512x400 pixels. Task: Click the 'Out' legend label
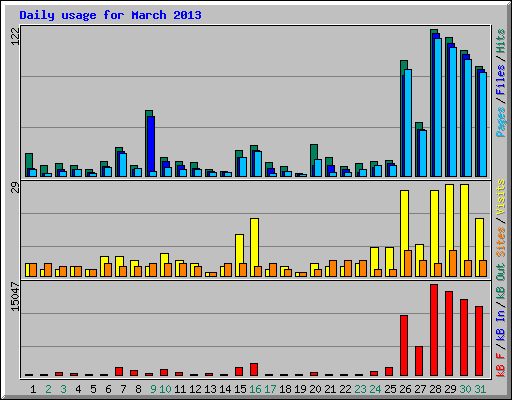tap(501, 272)
